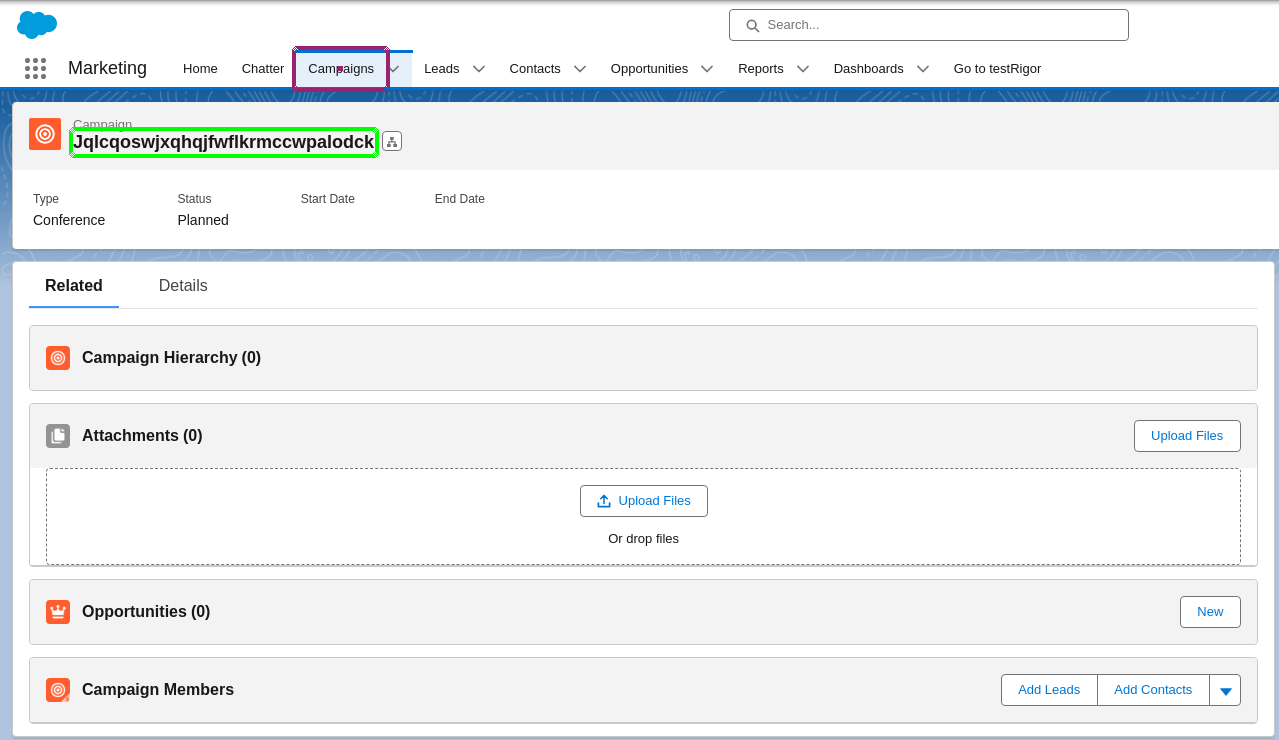Click Upload Files button in drop zone

pyautogui.click(x=644, y=501)
